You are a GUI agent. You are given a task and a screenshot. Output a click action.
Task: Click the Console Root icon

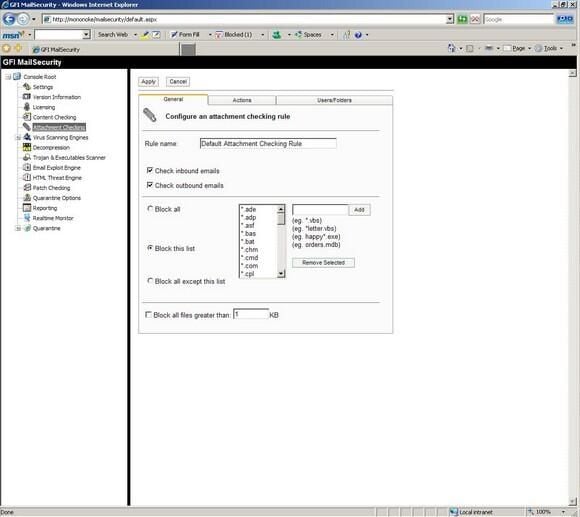[x=17, y=77]
